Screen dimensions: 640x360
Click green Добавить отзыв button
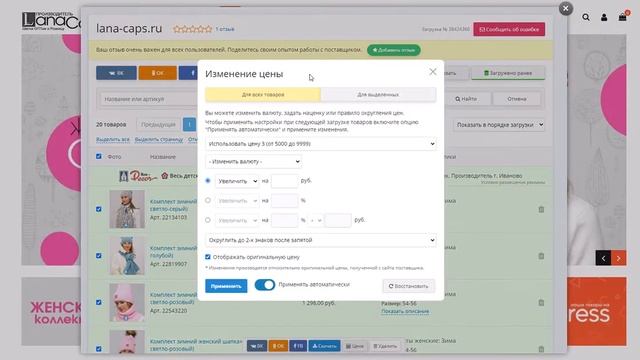[393, 50]
